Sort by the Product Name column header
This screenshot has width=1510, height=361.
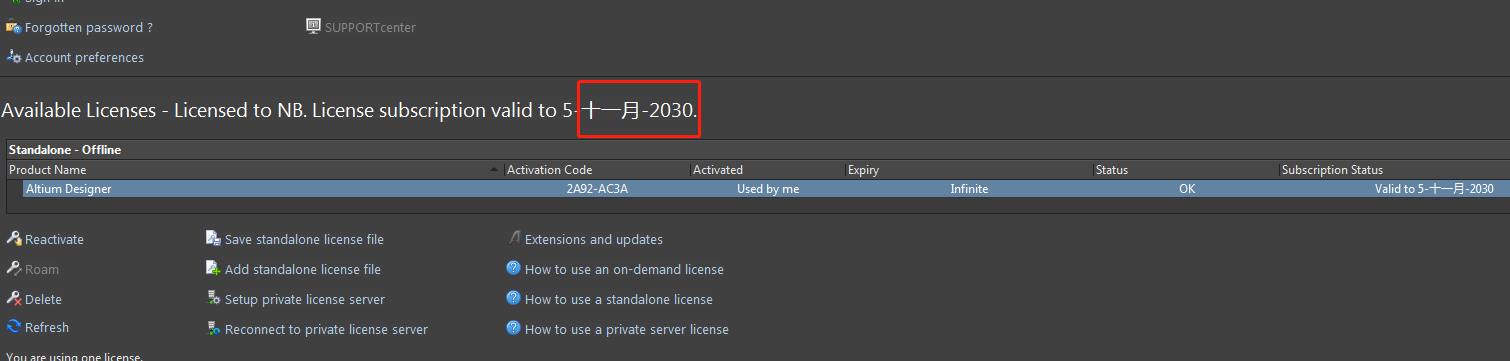pyautogui.click(x=255, y=170)
